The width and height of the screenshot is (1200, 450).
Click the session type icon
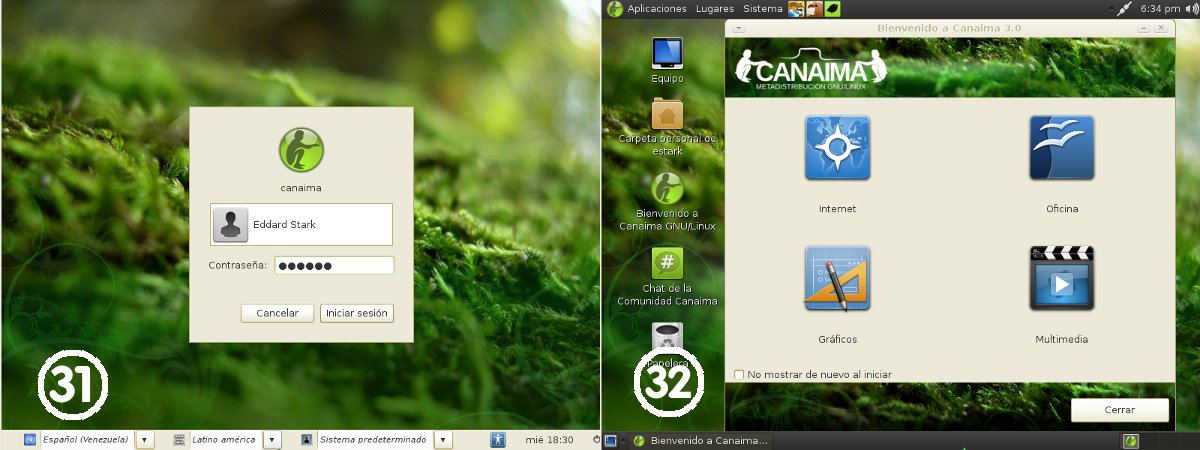(307, 439)
